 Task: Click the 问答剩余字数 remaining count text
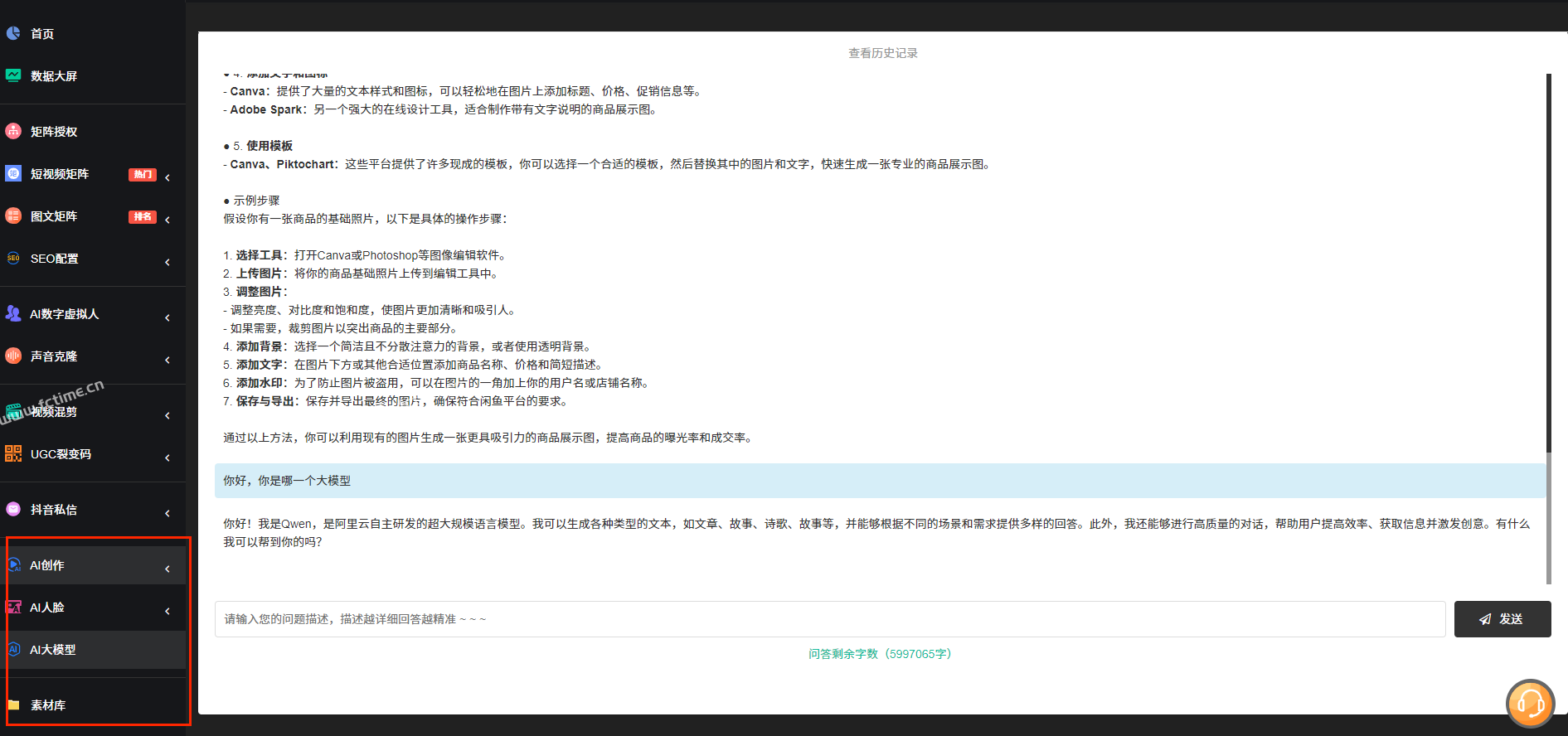pos(883,654)
